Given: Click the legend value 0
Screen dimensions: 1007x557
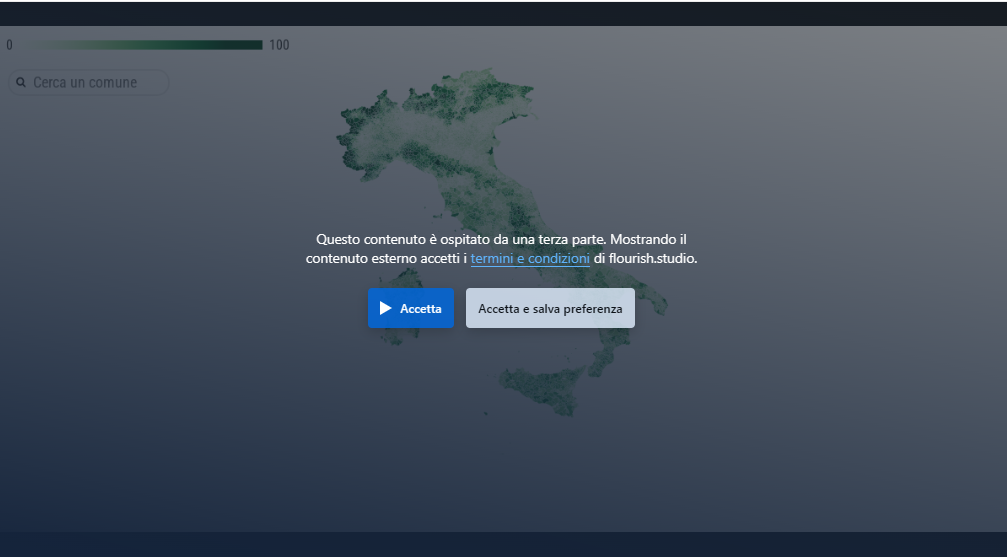Looking at the screenshot, I should point(9,45).
